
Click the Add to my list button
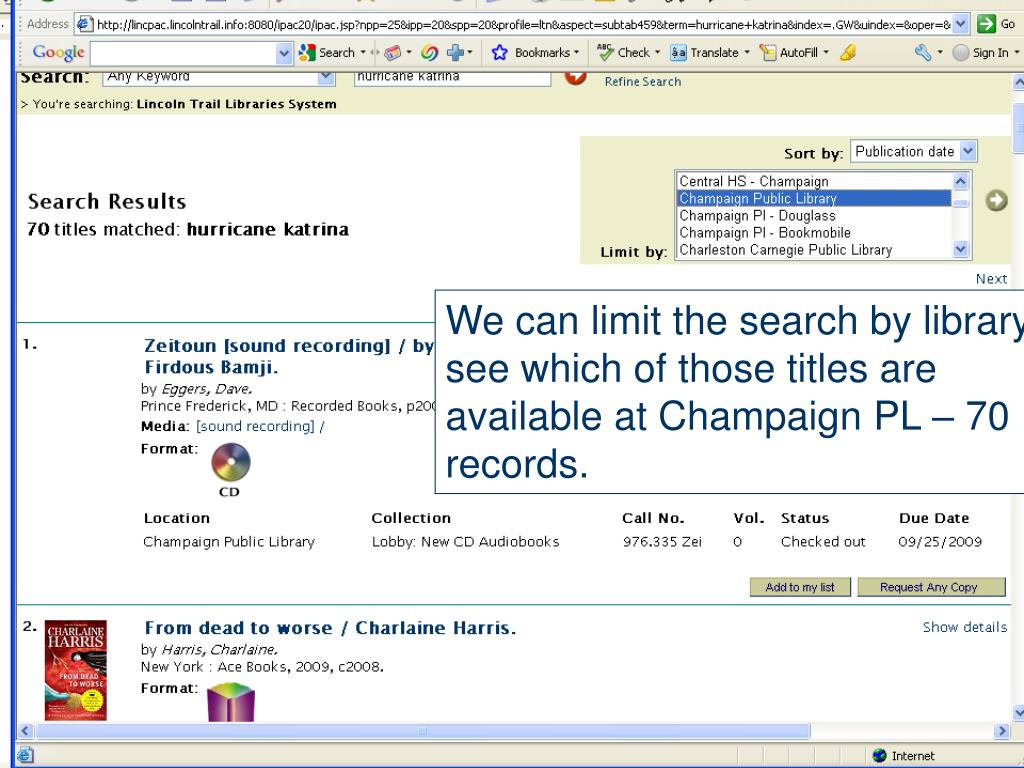(x=800, y=587)
